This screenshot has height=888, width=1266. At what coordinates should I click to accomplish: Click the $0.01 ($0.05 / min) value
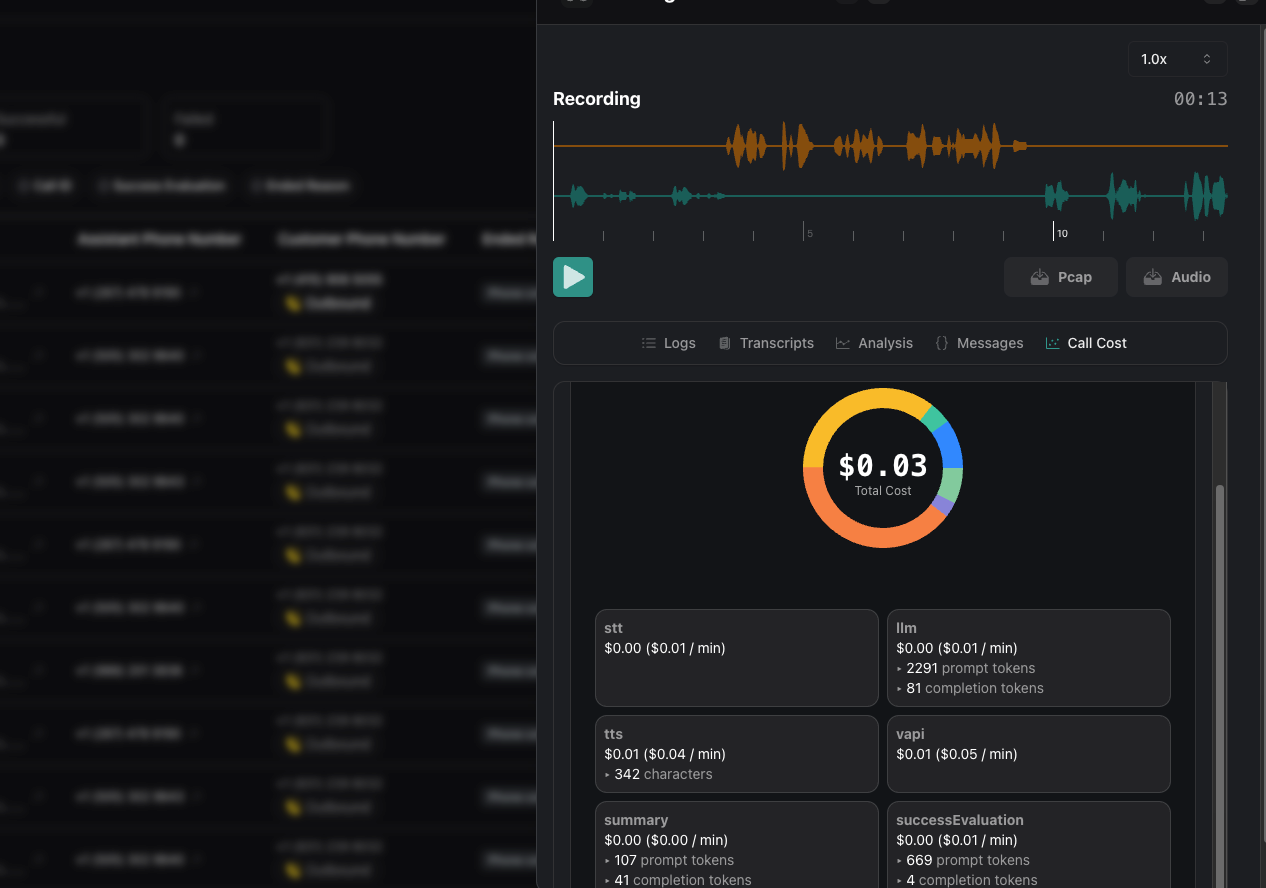(957, 754)
